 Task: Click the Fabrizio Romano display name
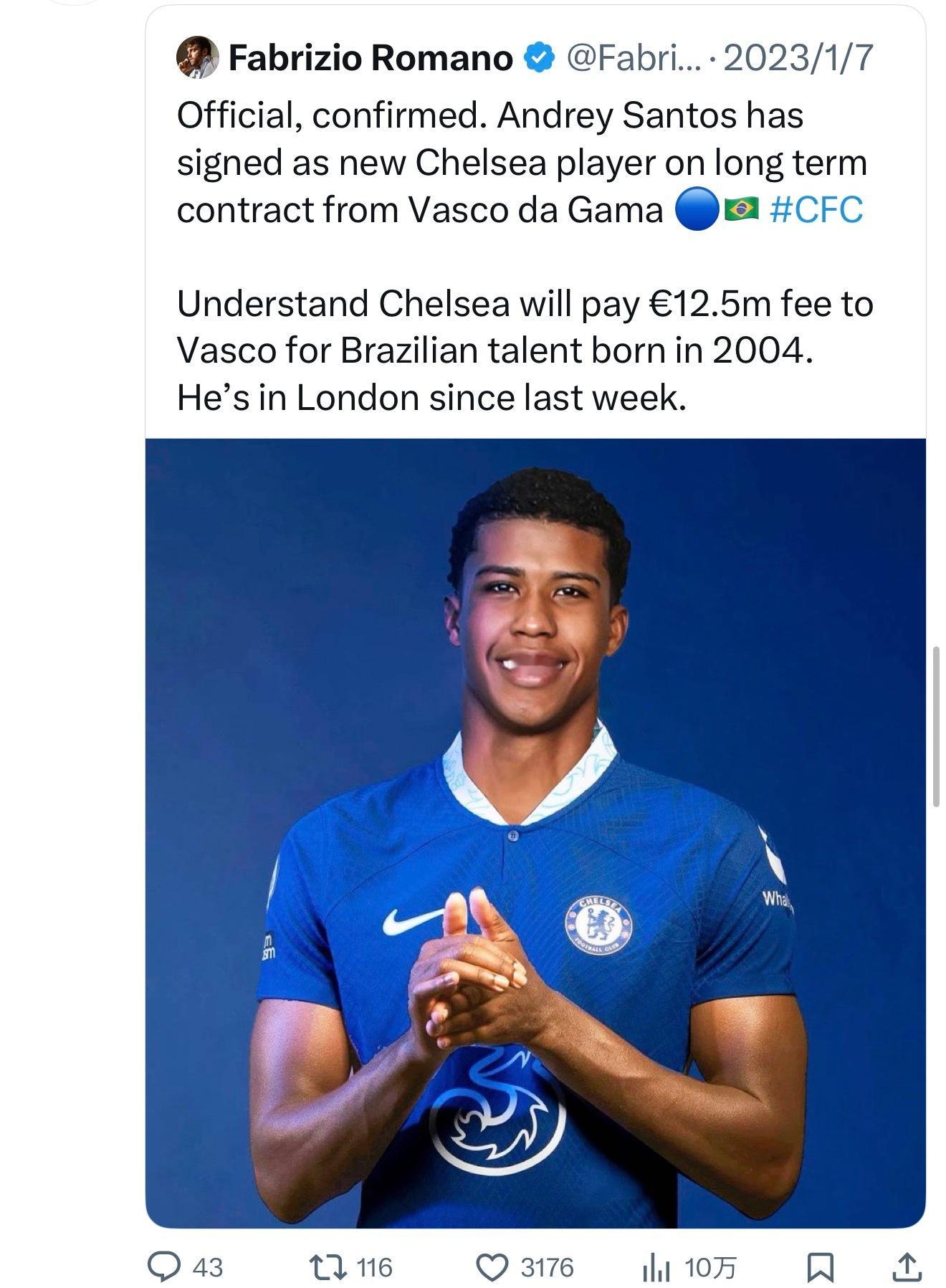(370, 58)
